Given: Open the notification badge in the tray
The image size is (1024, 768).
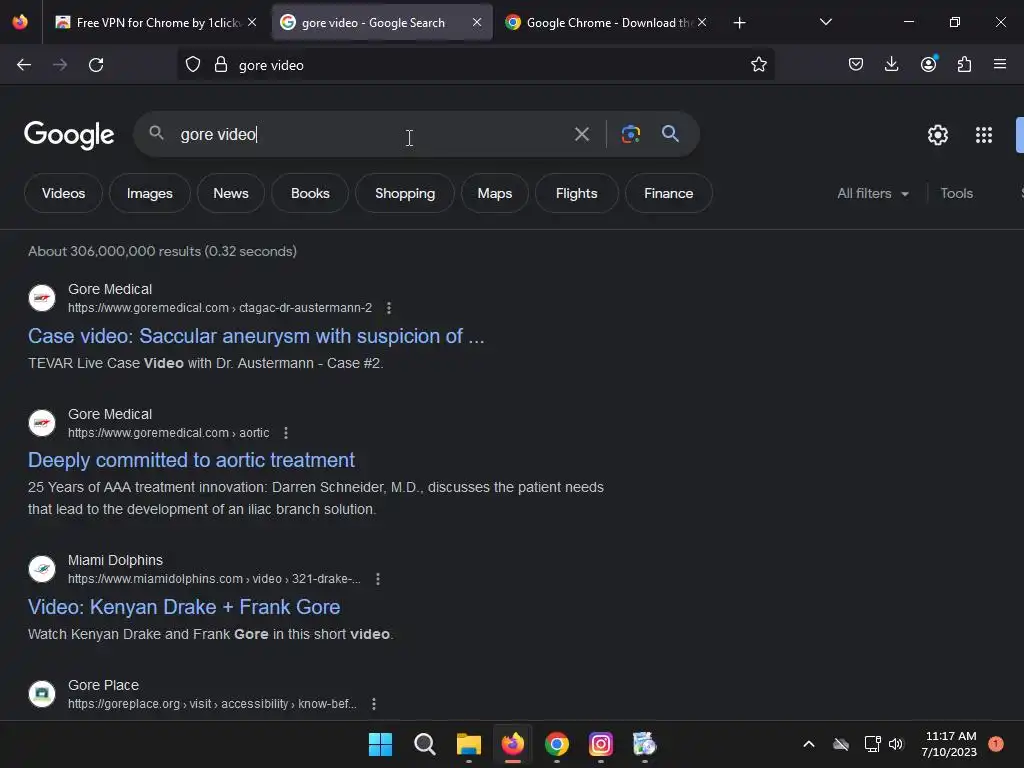Looking at the screenshot, I should point(996,744).
